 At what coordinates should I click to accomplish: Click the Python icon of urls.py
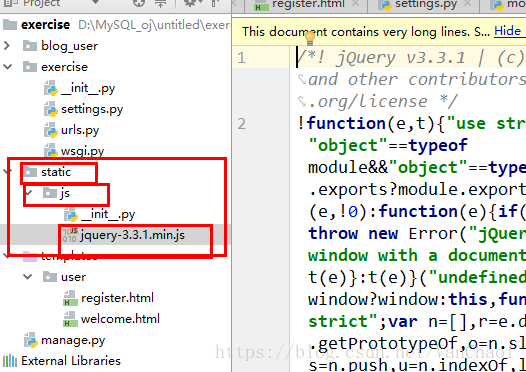(51, 130)
